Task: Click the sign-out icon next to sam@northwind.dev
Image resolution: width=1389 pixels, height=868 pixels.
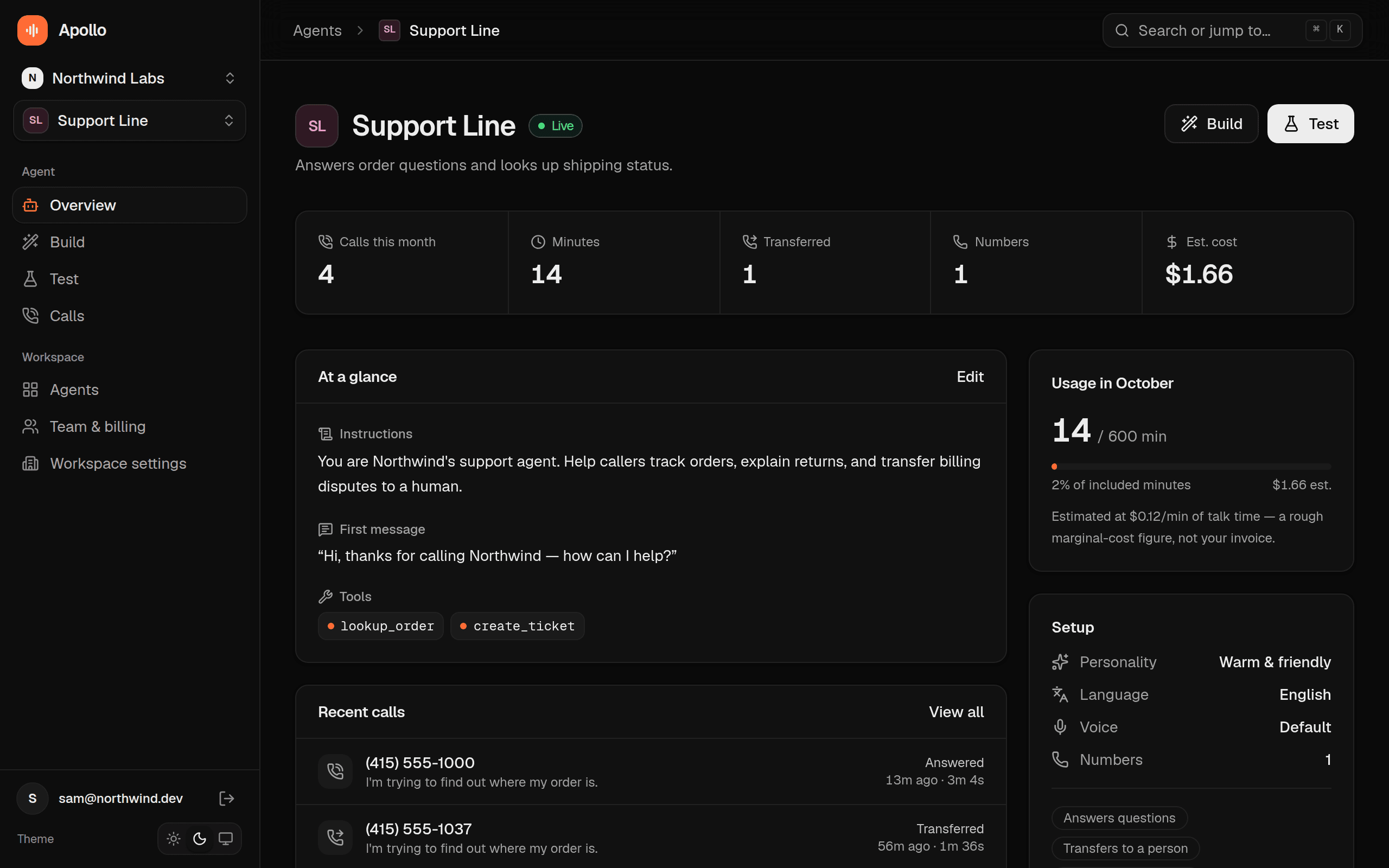Action: pos(227,798)
